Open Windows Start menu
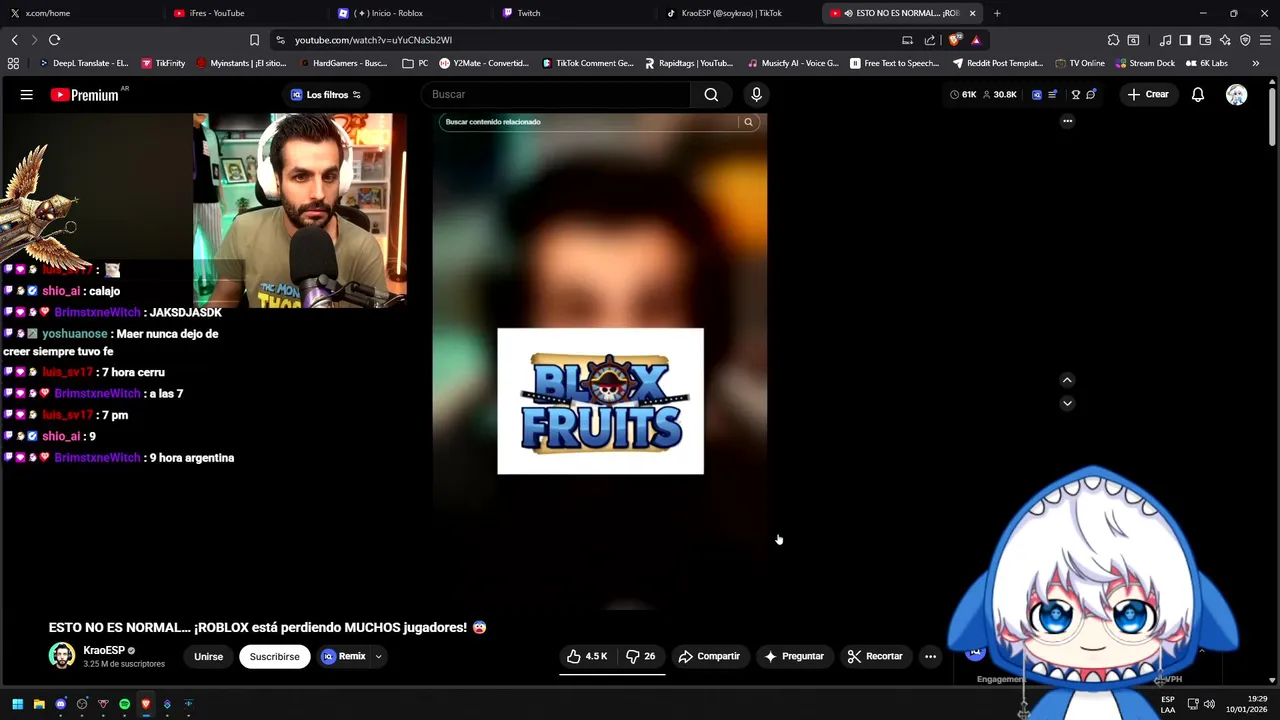This screenshot has width=1280, height=720. tap(17, 704)
